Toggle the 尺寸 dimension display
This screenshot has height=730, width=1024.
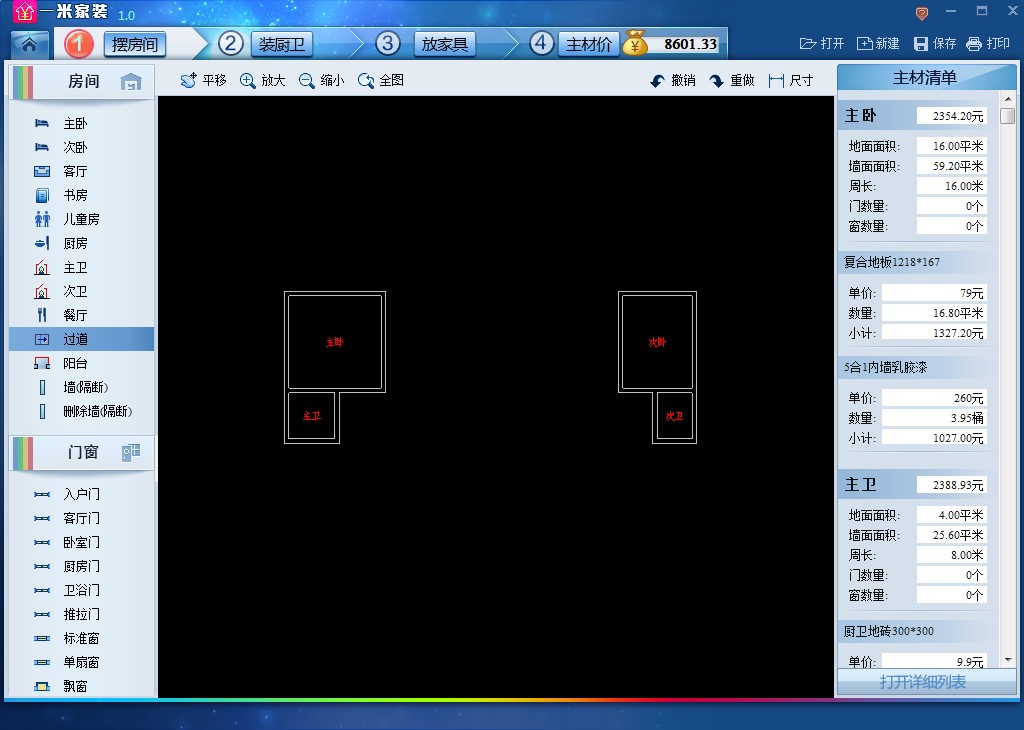pyautogui.click(x=790, y=80)
